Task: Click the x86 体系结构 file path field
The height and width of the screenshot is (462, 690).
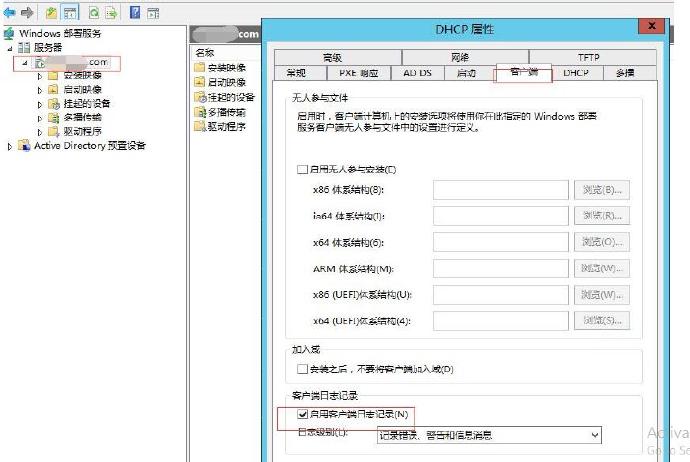Action: click(x=501, y=190)
